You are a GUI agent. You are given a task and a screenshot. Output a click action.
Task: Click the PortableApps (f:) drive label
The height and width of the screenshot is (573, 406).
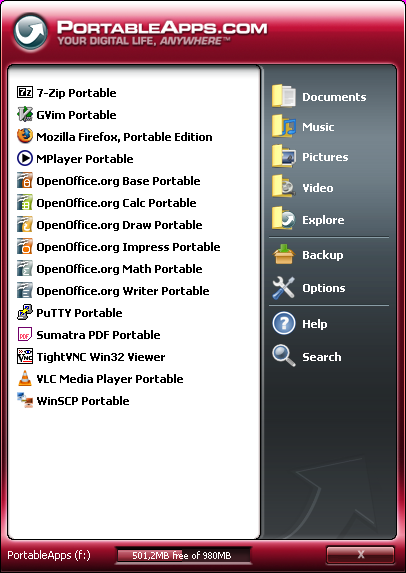49,555
